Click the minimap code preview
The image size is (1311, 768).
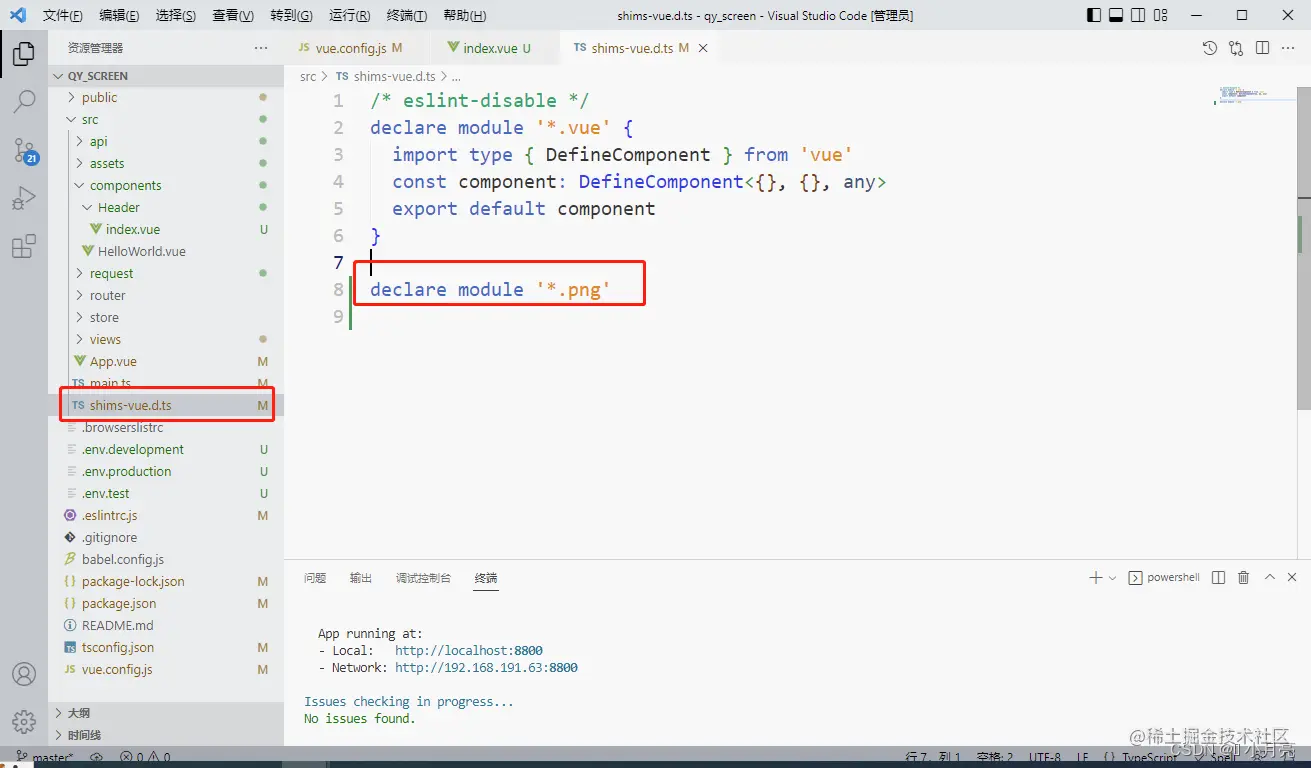[x=1243, y=95]
